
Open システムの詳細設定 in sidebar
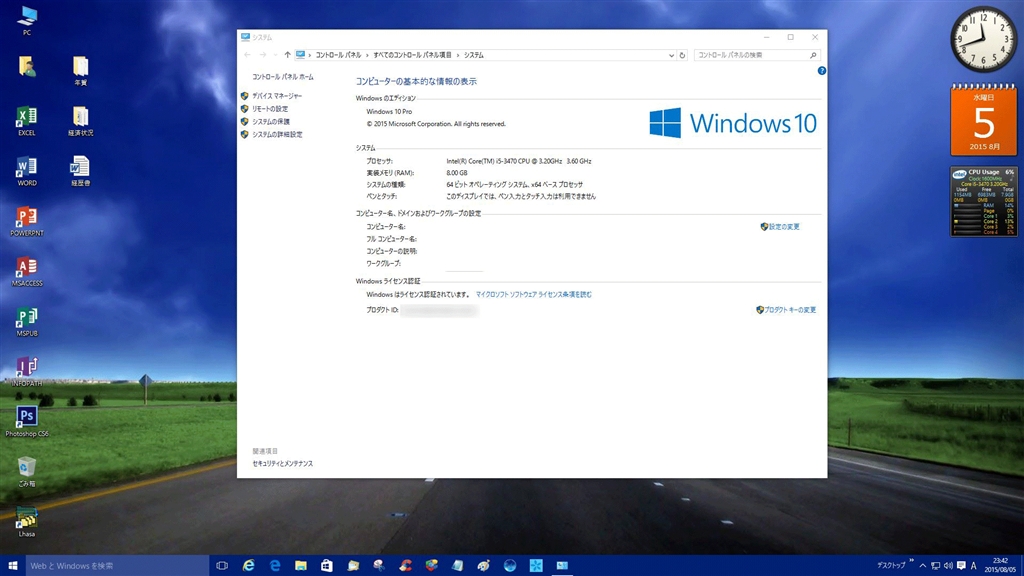pyautogui.click(x=276, y=134)
